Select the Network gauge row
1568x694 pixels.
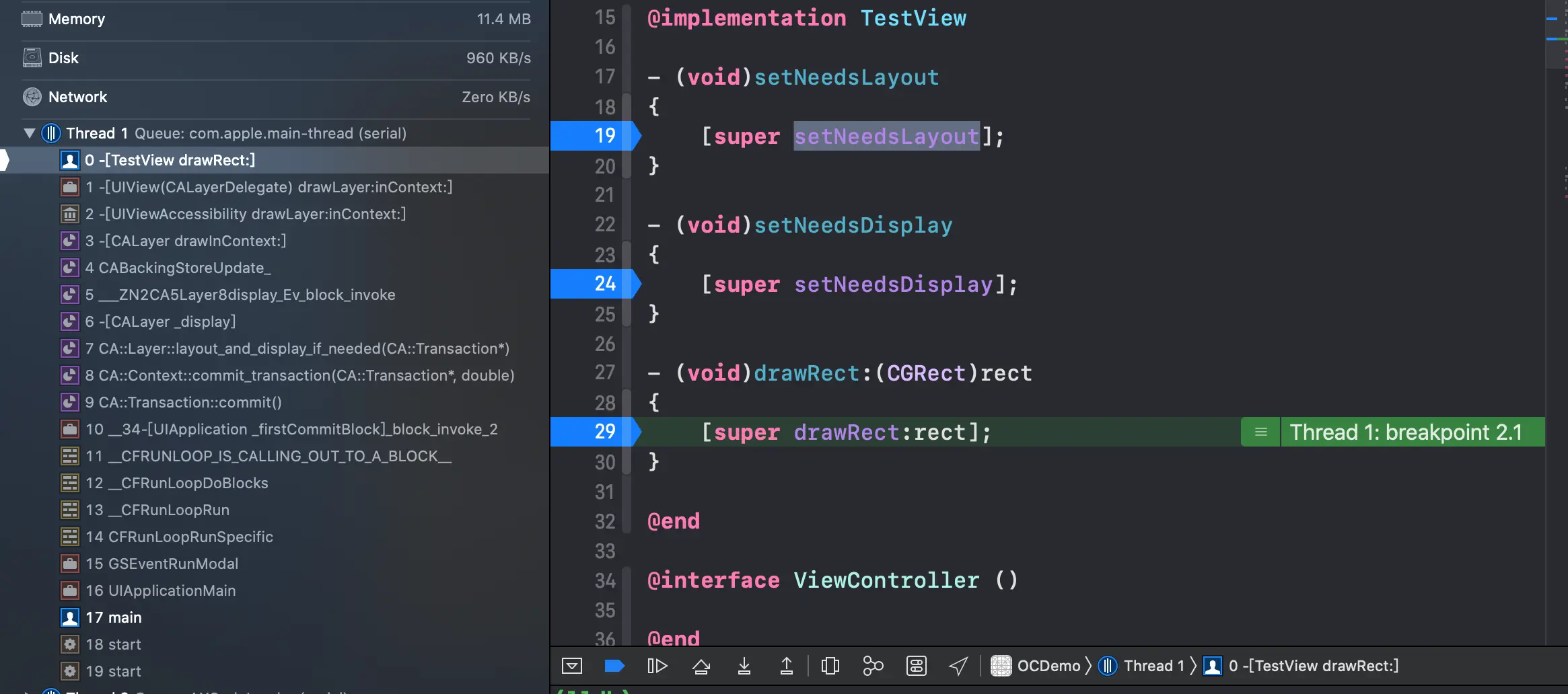click(x=276, y=98)
